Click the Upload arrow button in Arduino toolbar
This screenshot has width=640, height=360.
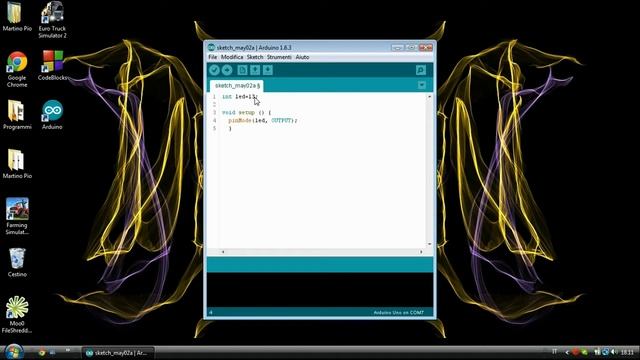pyautogui.click(x=227, y=70)
